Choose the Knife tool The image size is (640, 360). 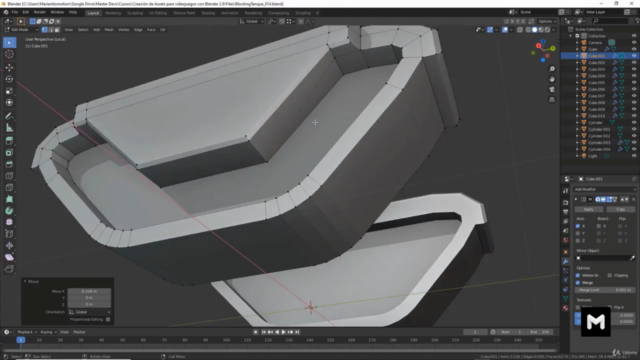(x=9, y=187)
